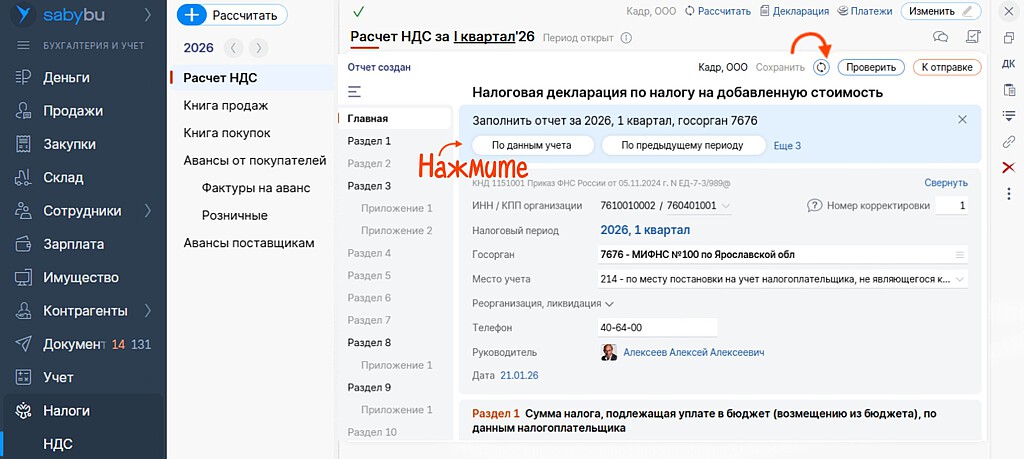Open the Место учета dropdown
This screenshot has height=459, width=1024.
(x=960, y=279)
